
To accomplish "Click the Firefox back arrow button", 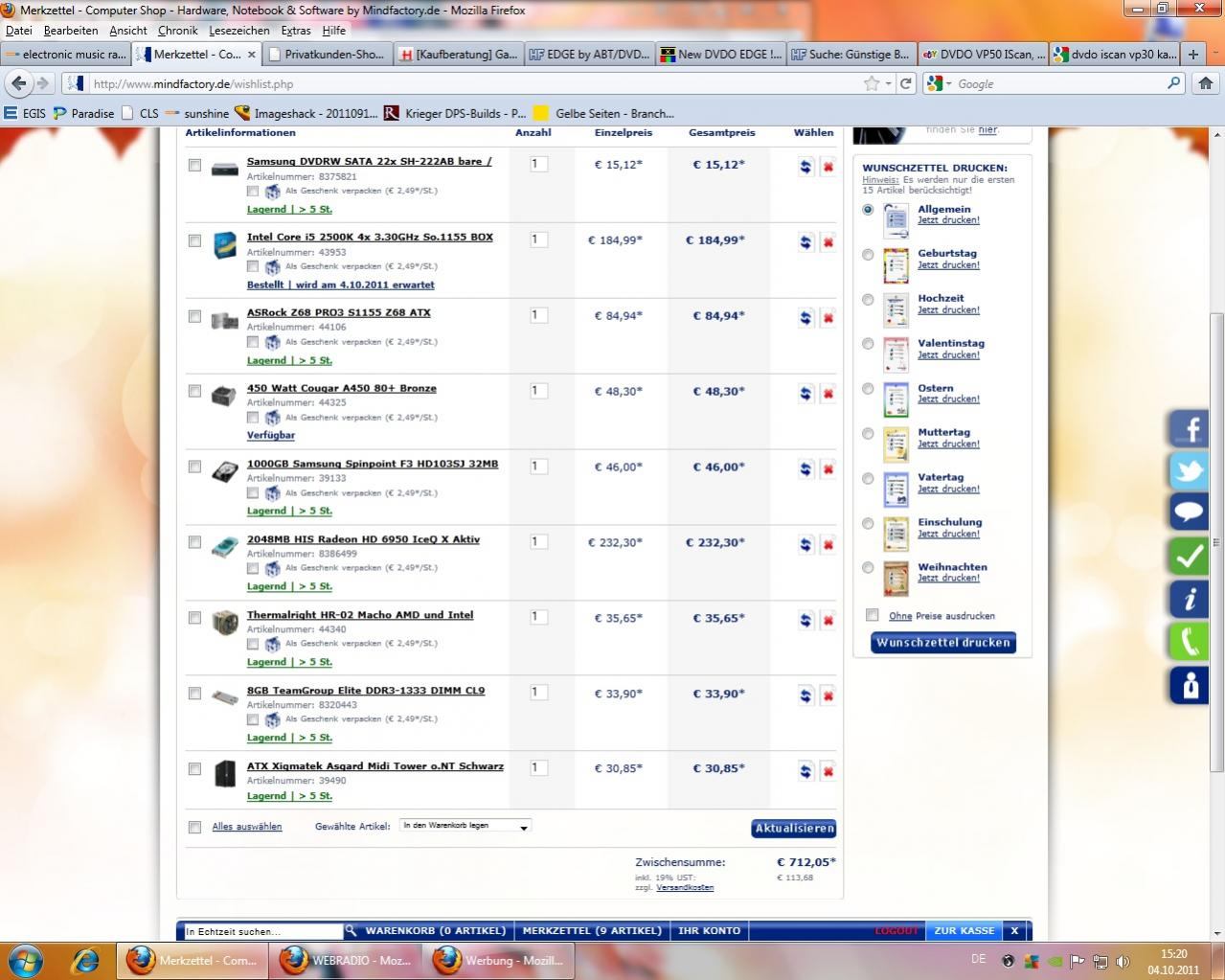I will tap(18, 83).
